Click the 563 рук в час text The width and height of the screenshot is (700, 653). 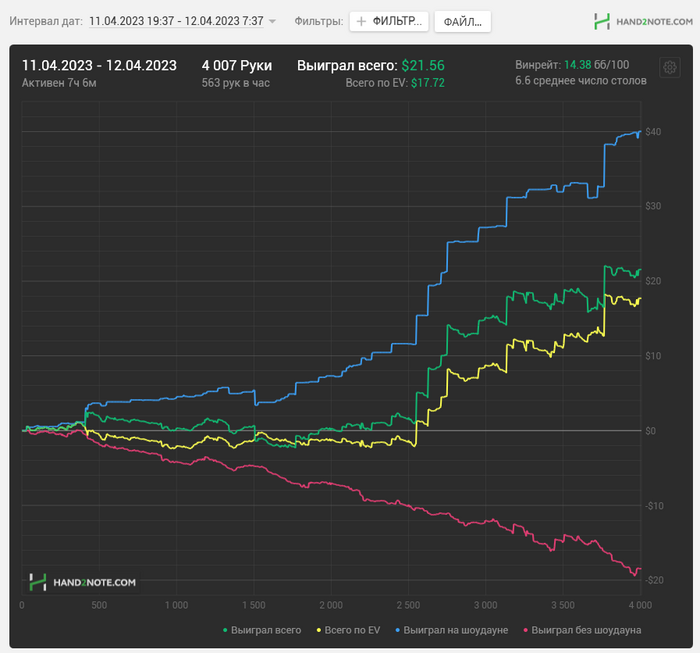coord(235,83)
